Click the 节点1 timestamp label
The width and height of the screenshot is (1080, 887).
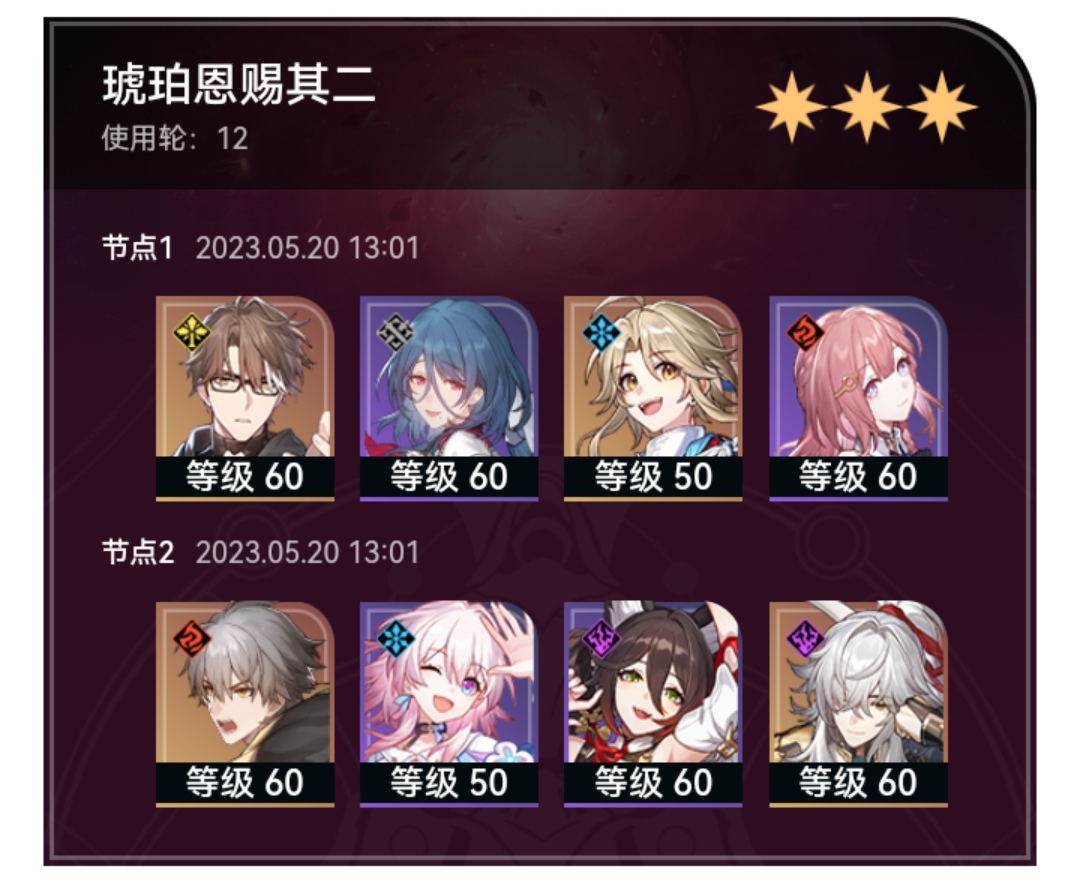point(307,248)
